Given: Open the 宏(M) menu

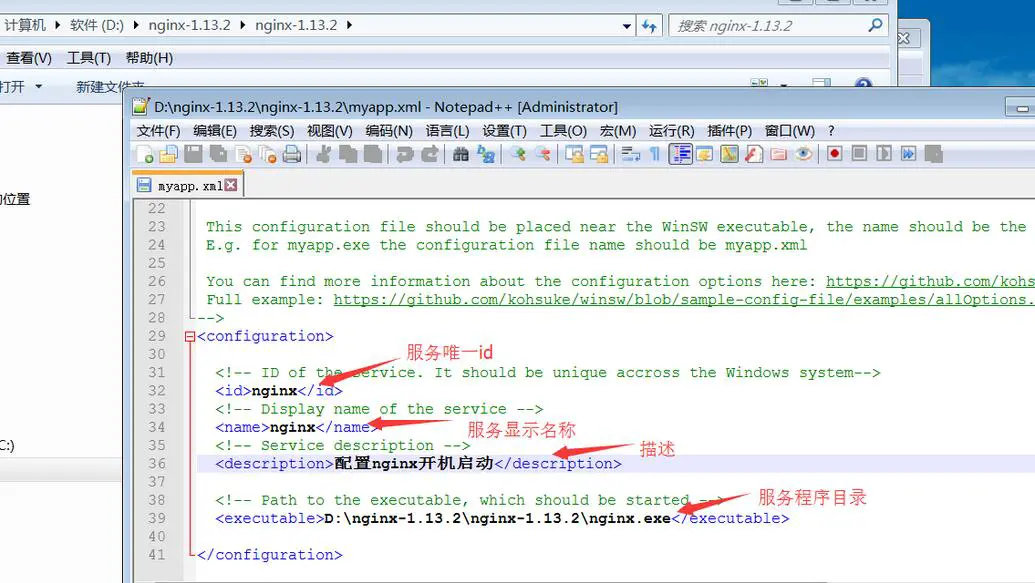Looking at the screenshot, I should coord(618,131).
